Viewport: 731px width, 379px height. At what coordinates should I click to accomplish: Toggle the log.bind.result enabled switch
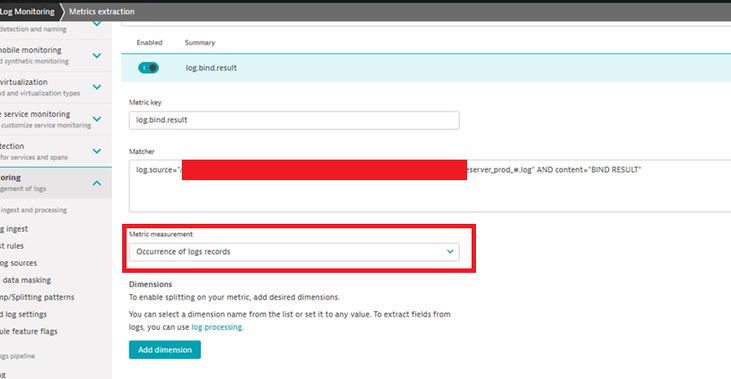(x=148, y=68)
